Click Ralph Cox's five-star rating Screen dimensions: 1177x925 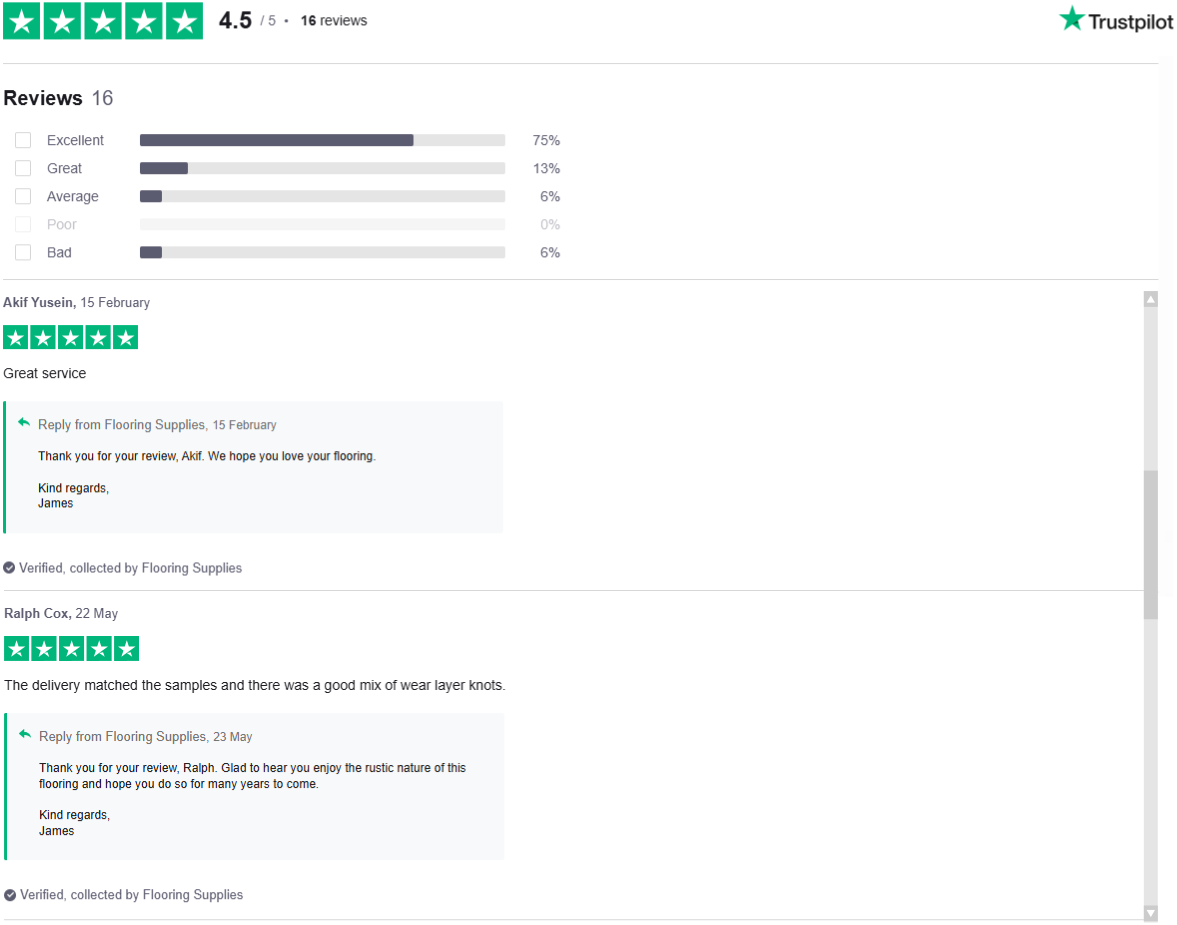(x=71, y=649)
